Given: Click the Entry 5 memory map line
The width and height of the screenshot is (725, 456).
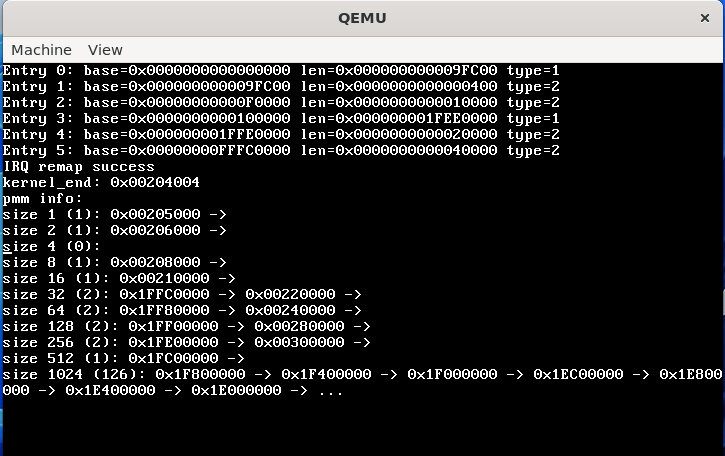Looking at the screenshot, I should (x=281, y=151).
